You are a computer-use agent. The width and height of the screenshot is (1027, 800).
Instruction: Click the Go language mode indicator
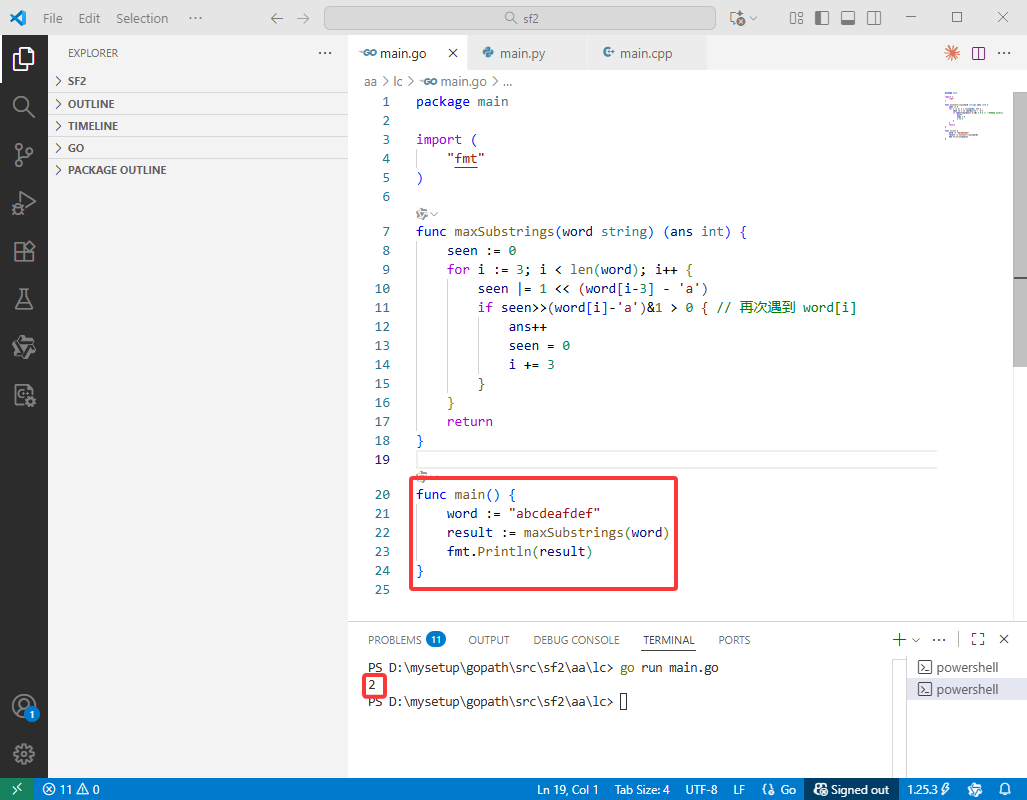[x=779, y=790]
